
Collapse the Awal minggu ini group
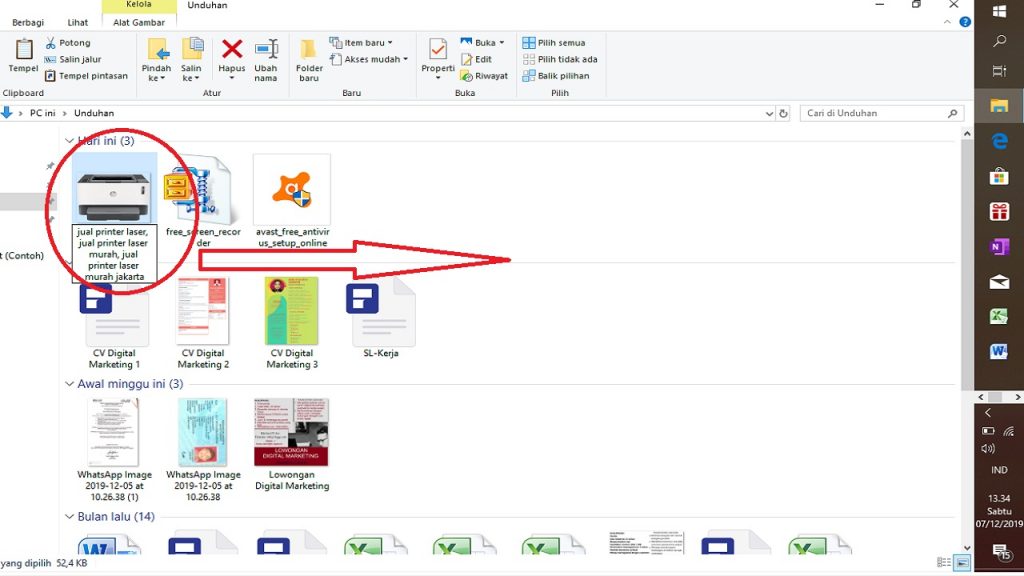(x=69, y=384)
